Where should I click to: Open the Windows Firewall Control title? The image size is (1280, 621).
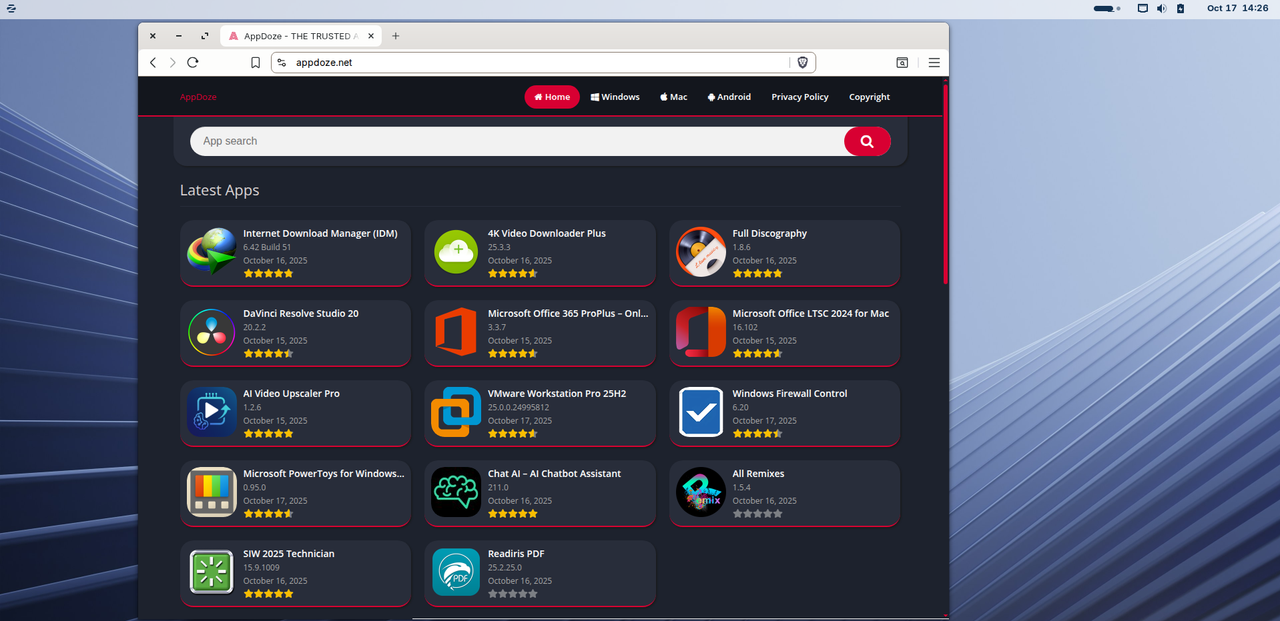coord(790,393)
